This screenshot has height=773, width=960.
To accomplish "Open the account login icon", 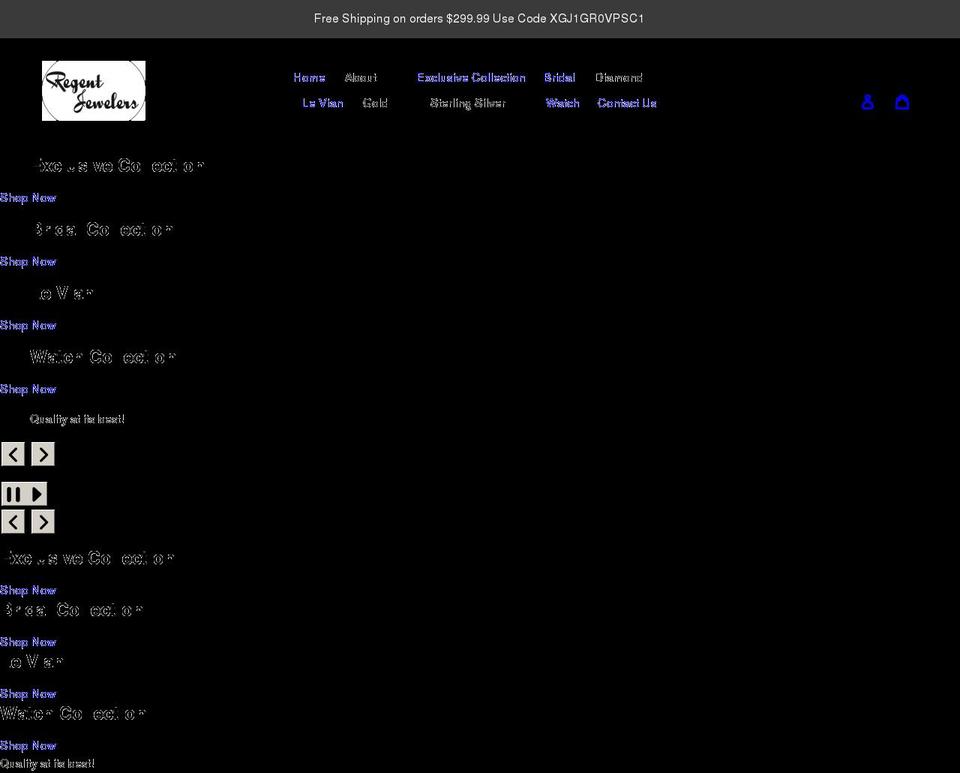I will point(867,102).
